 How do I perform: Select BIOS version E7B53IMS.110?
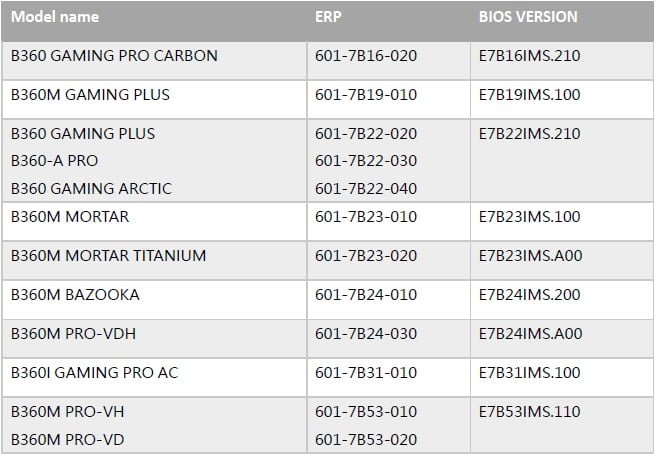pos(530,412)
